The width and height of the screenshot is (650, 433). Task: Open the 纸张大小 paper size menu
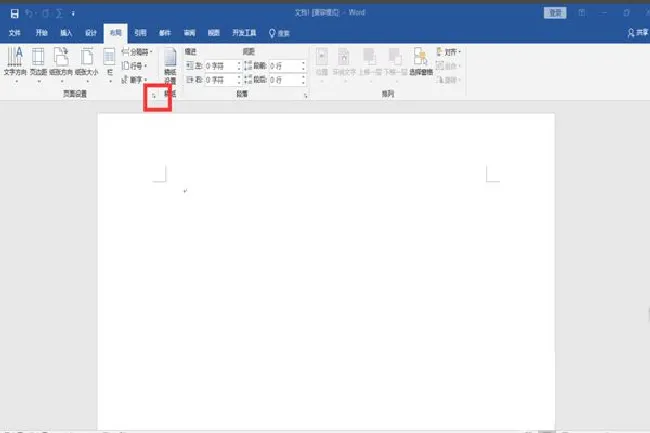pyautogui.click(x=87, y=64)
